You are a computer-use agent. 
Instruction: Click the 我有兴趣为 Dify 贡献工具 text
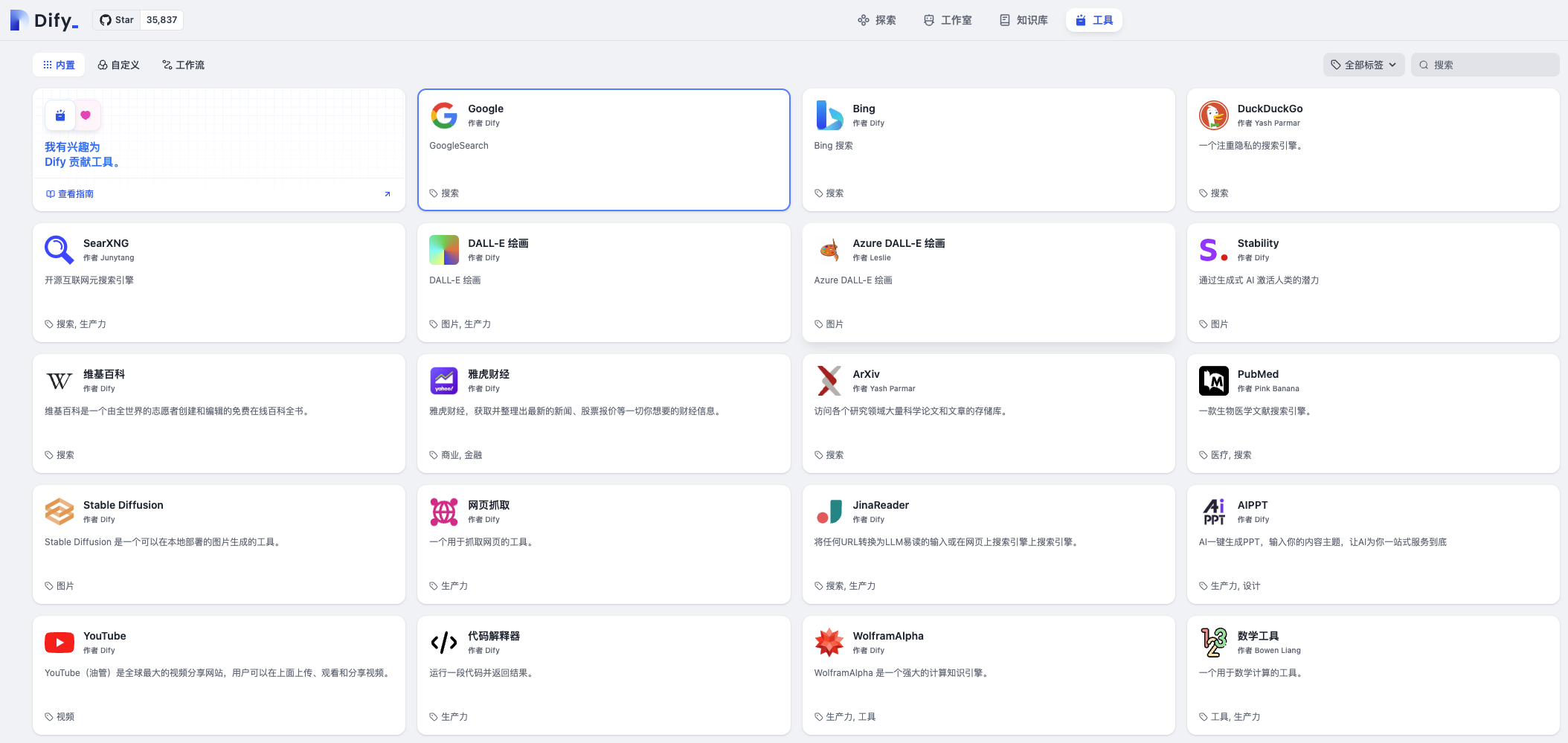83,155
